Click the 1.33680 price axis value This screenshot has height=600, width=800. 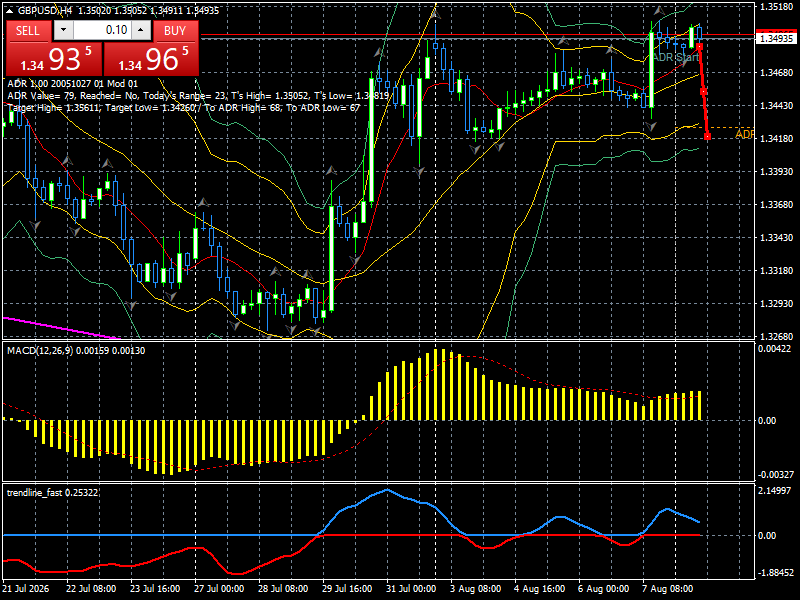[777, 205]
